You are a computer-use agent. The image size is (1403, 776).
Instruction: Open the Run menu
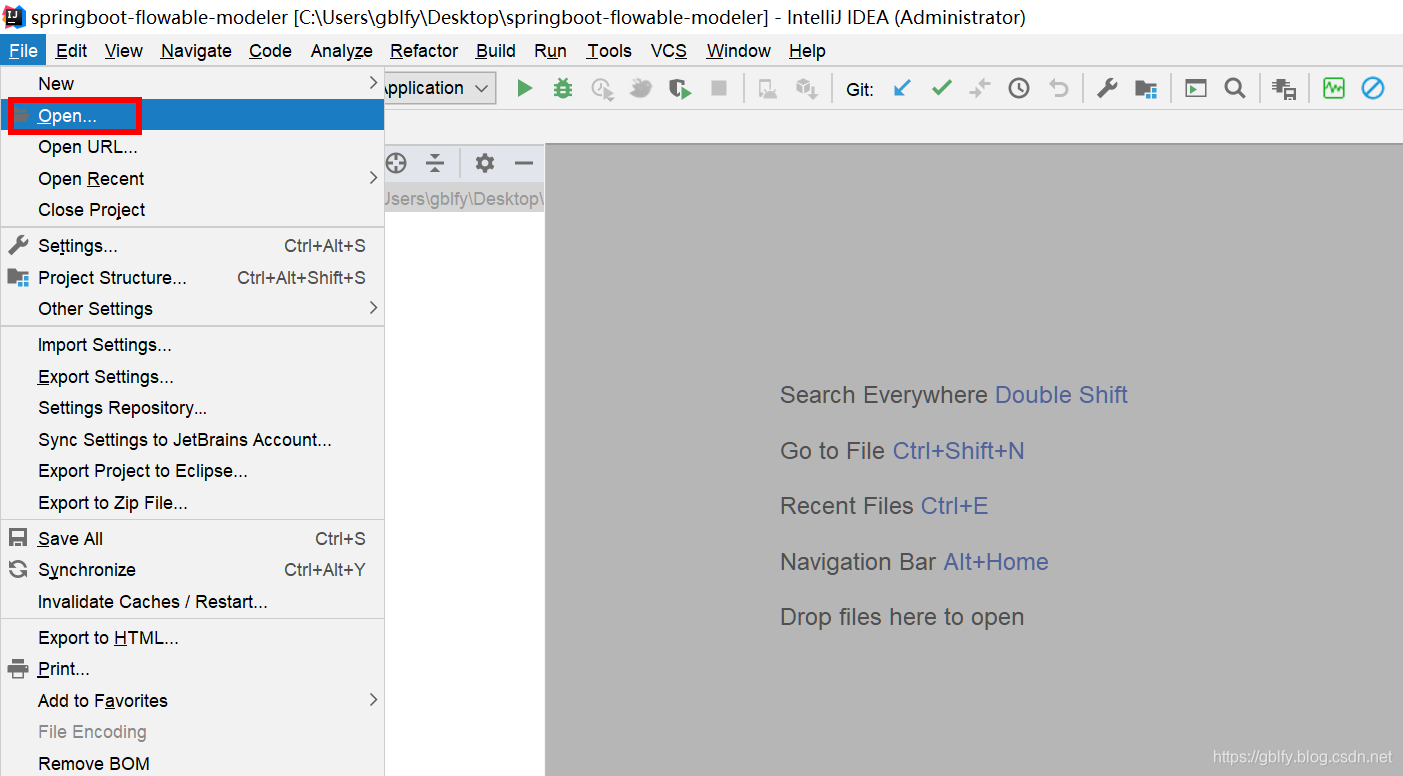point(550,51)
